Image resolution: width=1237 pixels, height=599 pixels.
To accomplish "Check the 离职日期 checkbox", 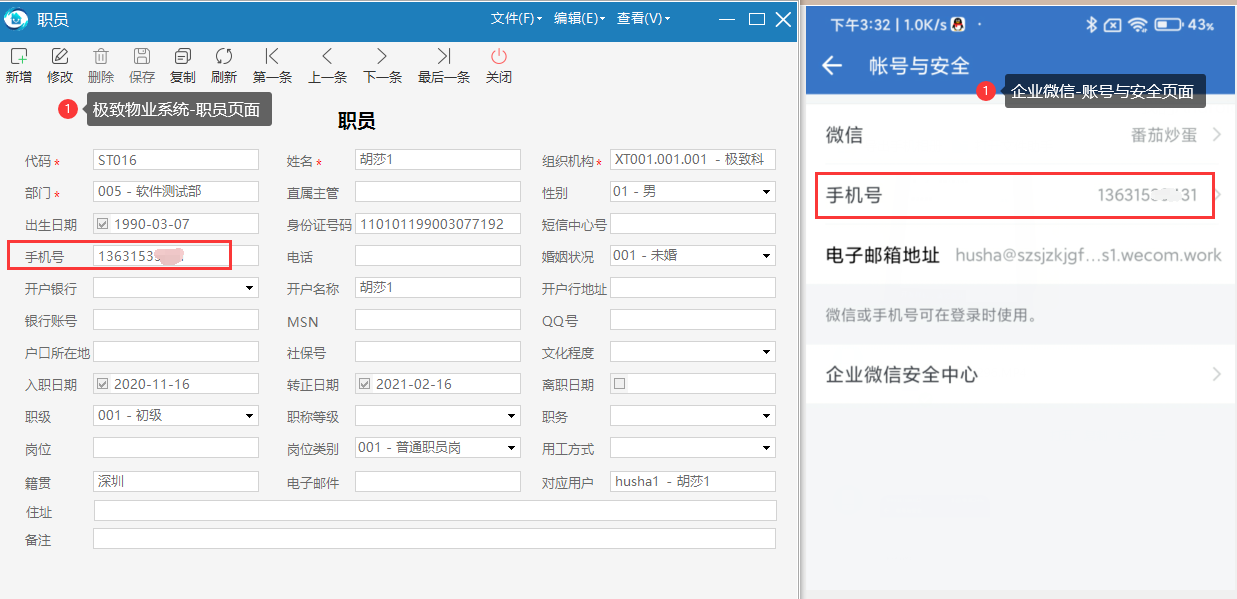I will 619,384.
